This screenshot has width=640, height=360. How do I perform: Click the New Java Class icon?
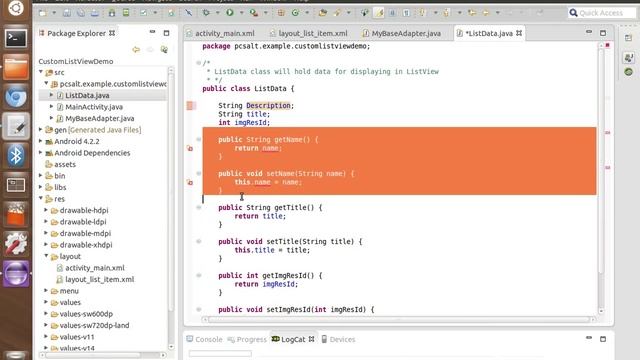pyautogui.click(x=295, y=13)
